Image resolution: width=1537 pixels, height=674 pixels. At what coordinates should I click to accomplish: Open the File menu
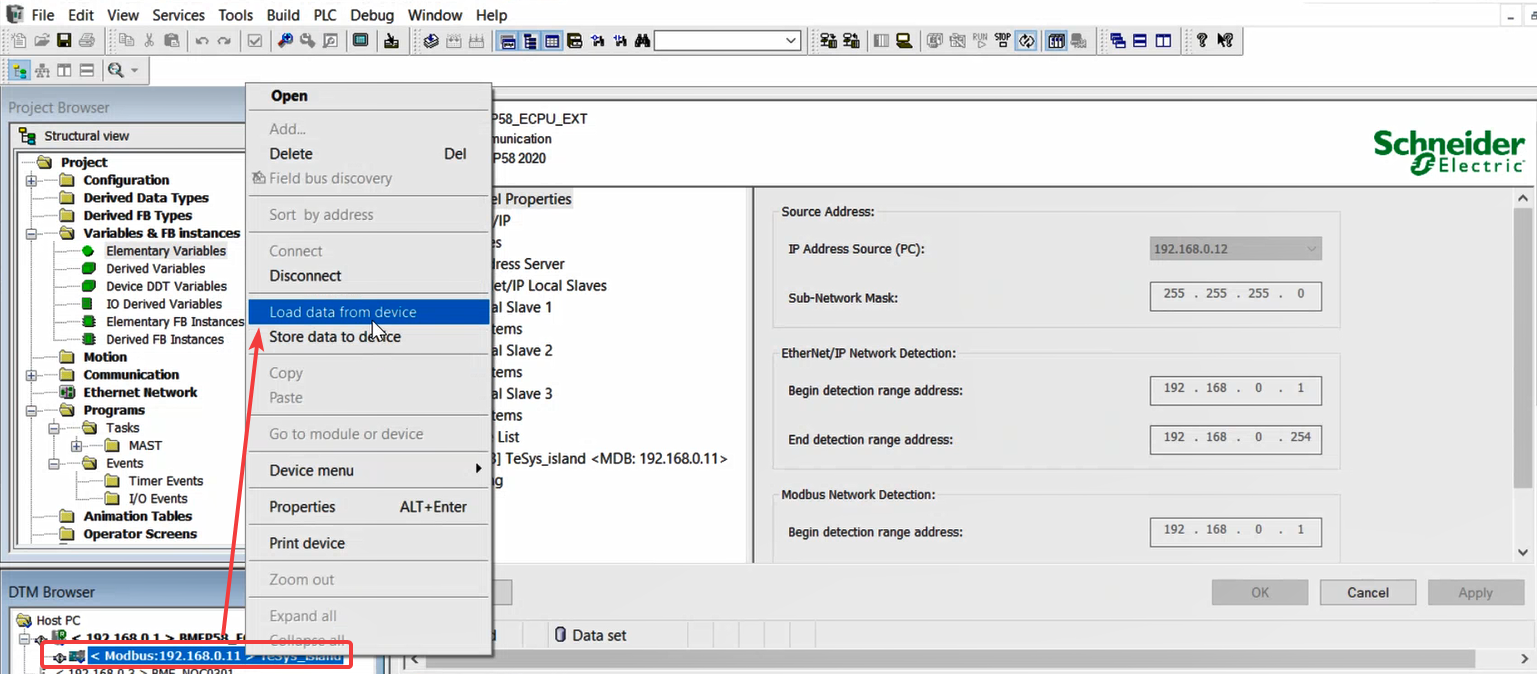click(43, 15)
